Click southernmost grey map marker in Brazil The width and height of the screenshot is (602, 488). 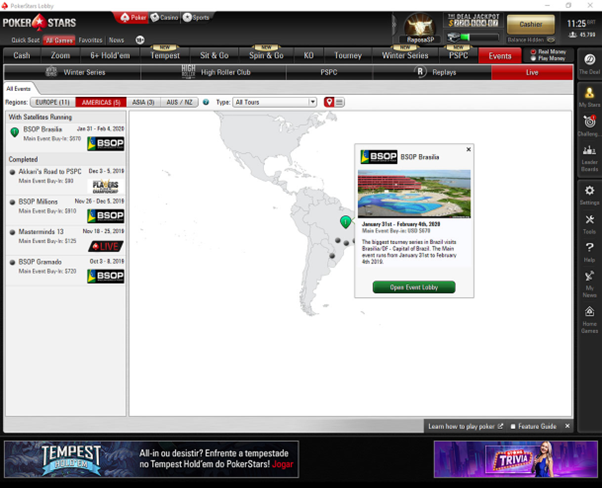tap(332, 255)
